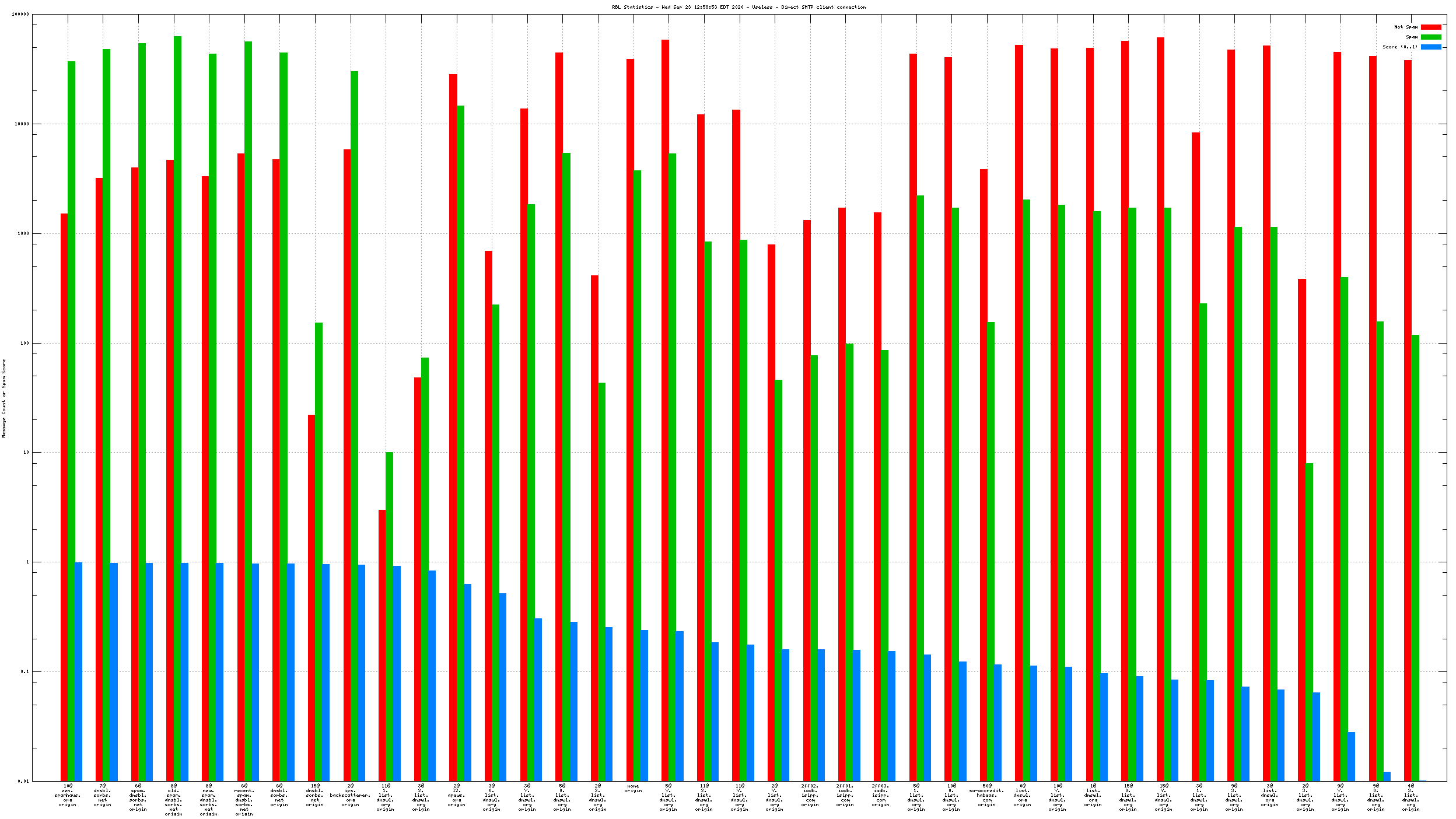Click the ips.backscatterer.org origin axis label

pos(350,795)
